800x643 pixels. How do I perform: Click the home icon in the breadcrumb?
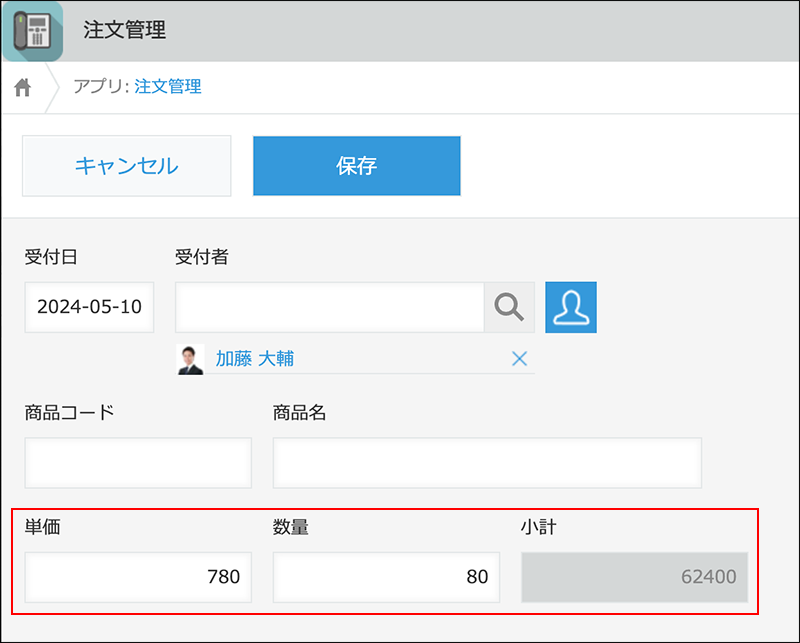coord(22,87)
